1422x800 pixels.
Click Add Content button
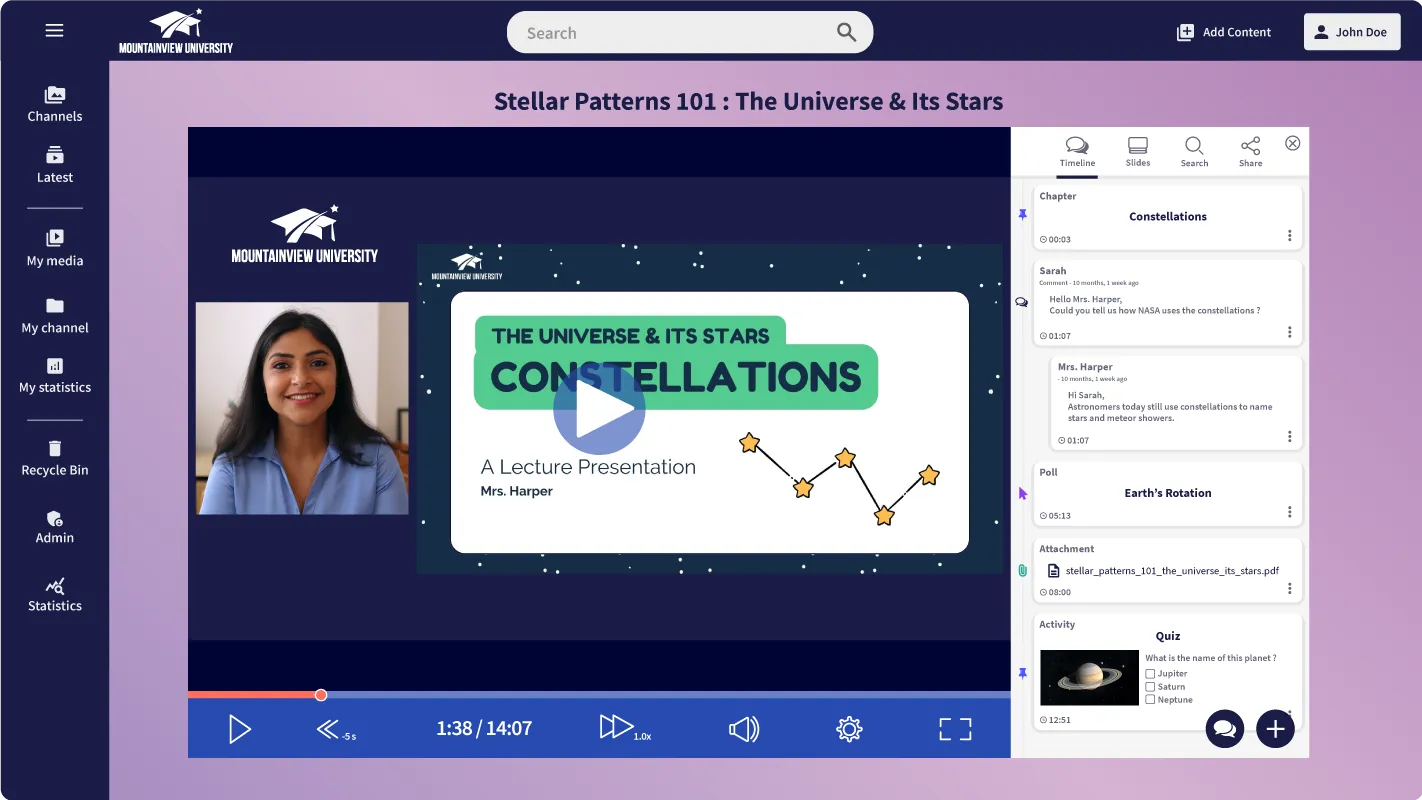pos(1224,32)
